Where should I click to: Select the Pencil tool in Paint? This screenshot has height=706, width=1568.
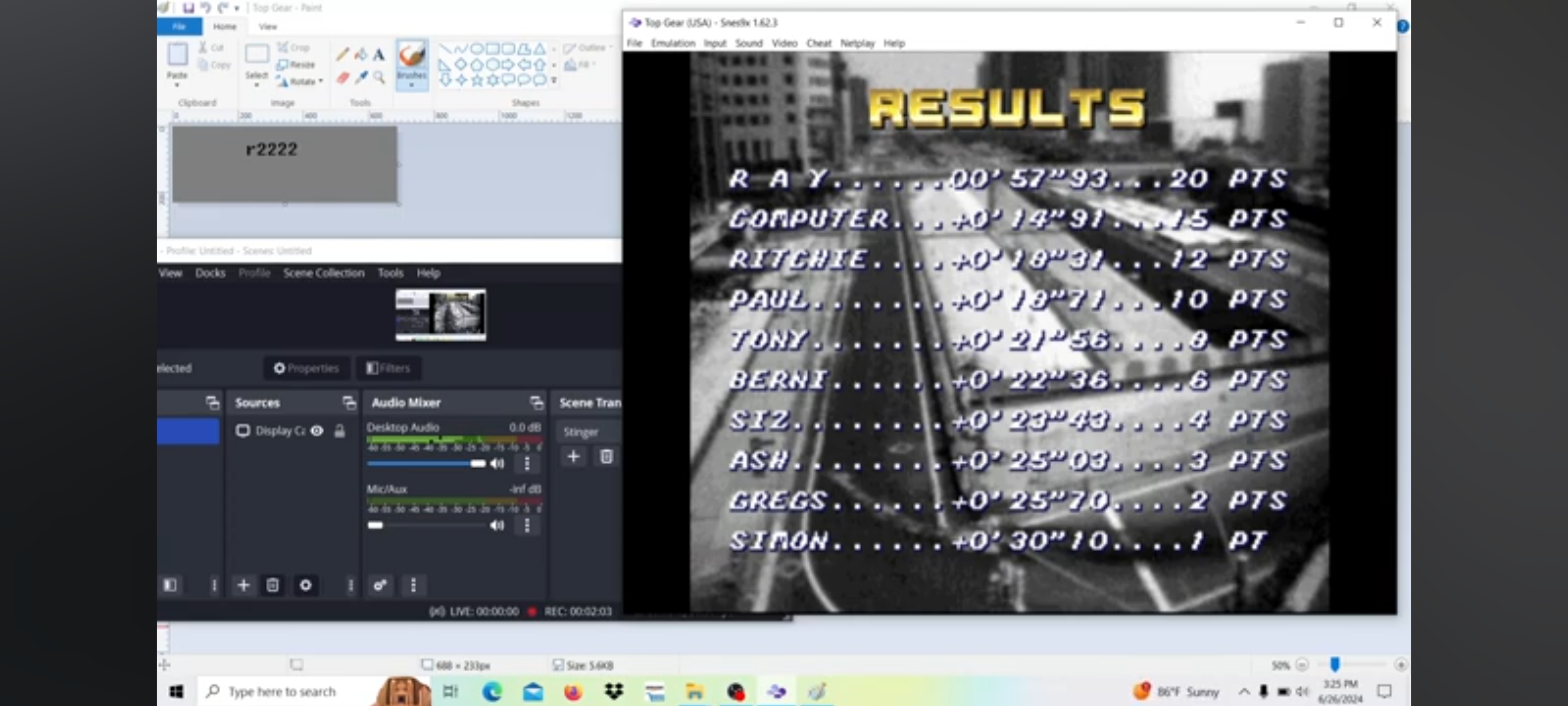click(x=342, y=55)
